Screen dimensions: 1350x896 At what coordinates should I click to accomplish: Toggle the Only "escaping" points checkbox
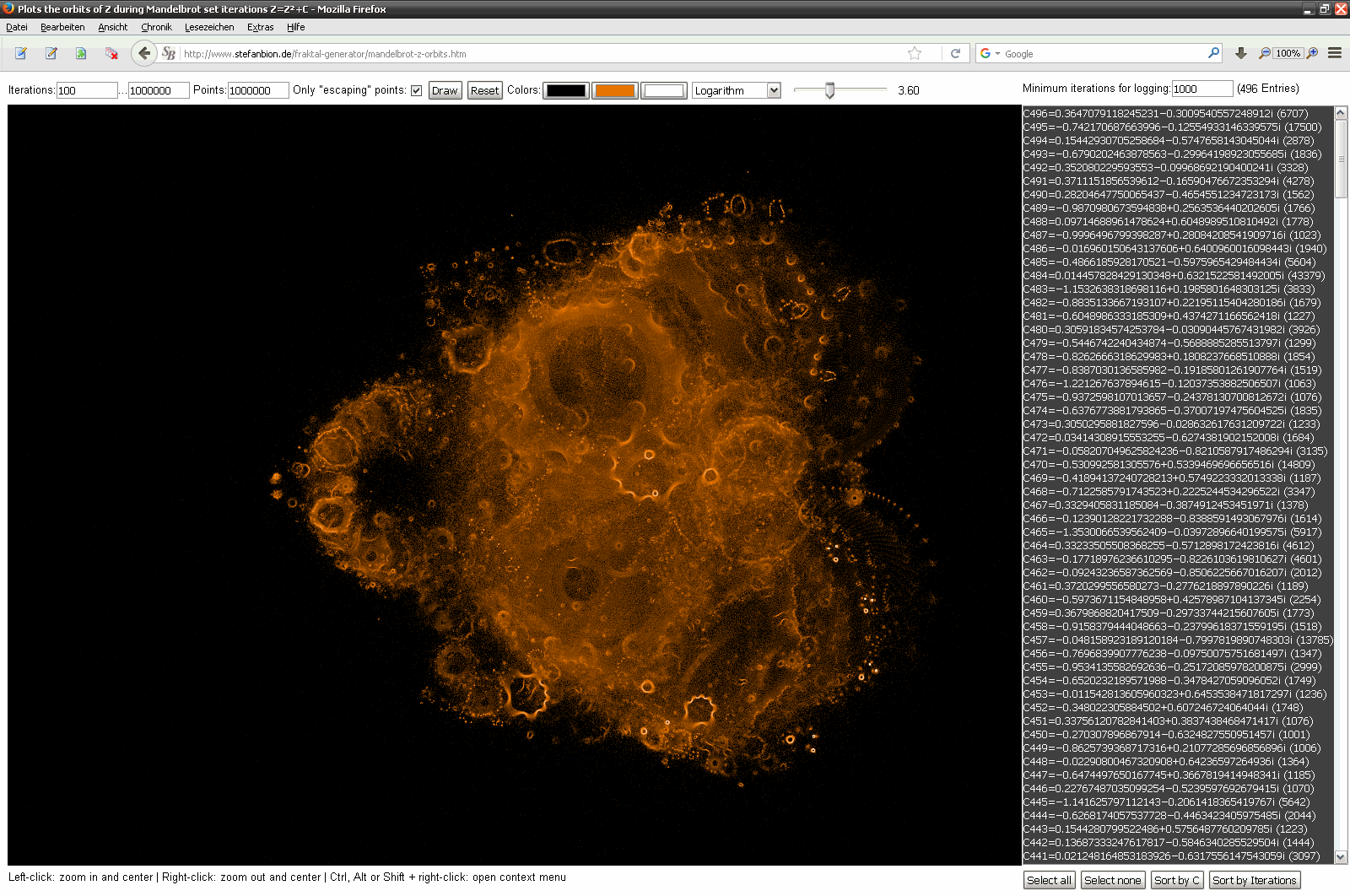[416, 90]
